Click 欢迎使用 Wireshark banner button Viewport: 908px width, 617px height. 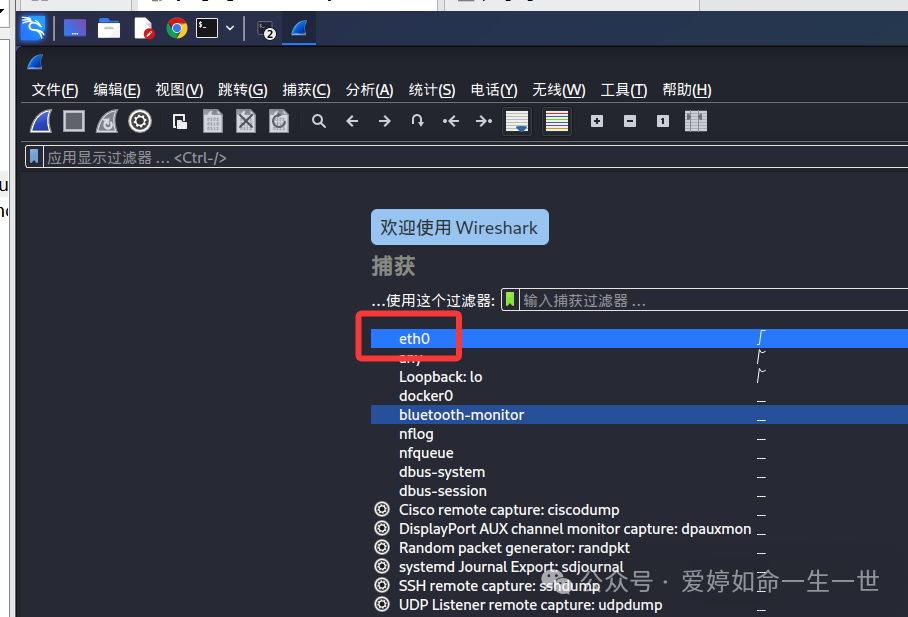pyautogui.click(x=460, y=227)
